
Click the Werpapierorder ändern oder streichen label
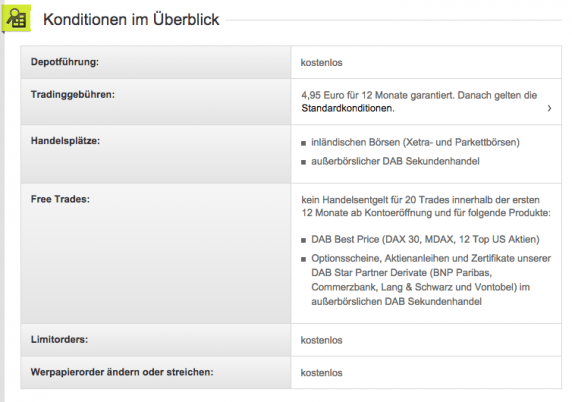point(122,372)
